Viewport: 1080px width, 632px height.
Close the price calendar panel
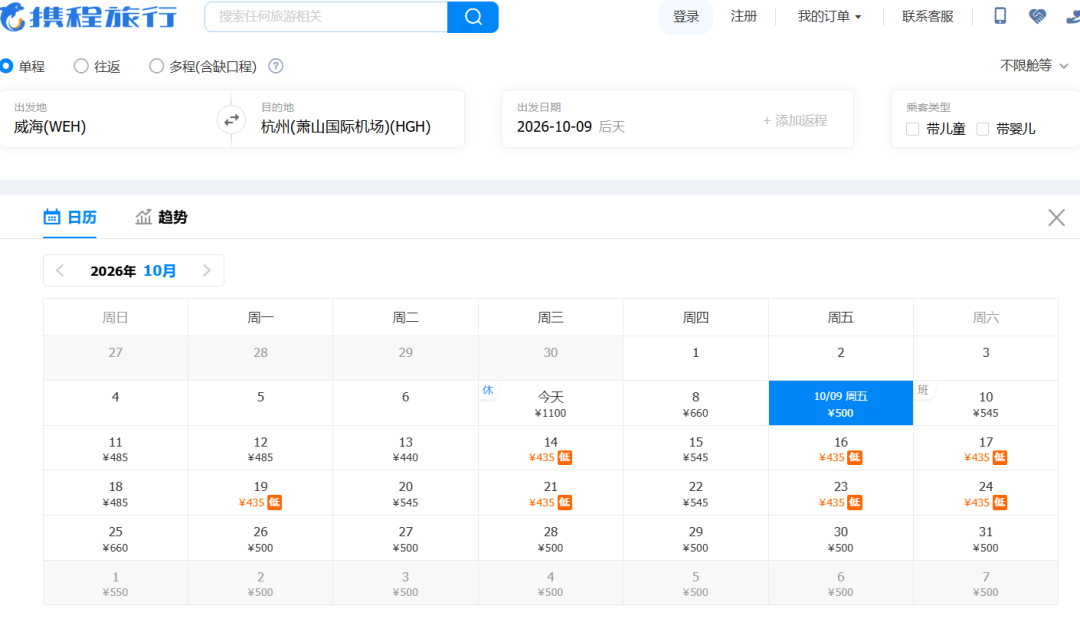tap(1056, 218)
